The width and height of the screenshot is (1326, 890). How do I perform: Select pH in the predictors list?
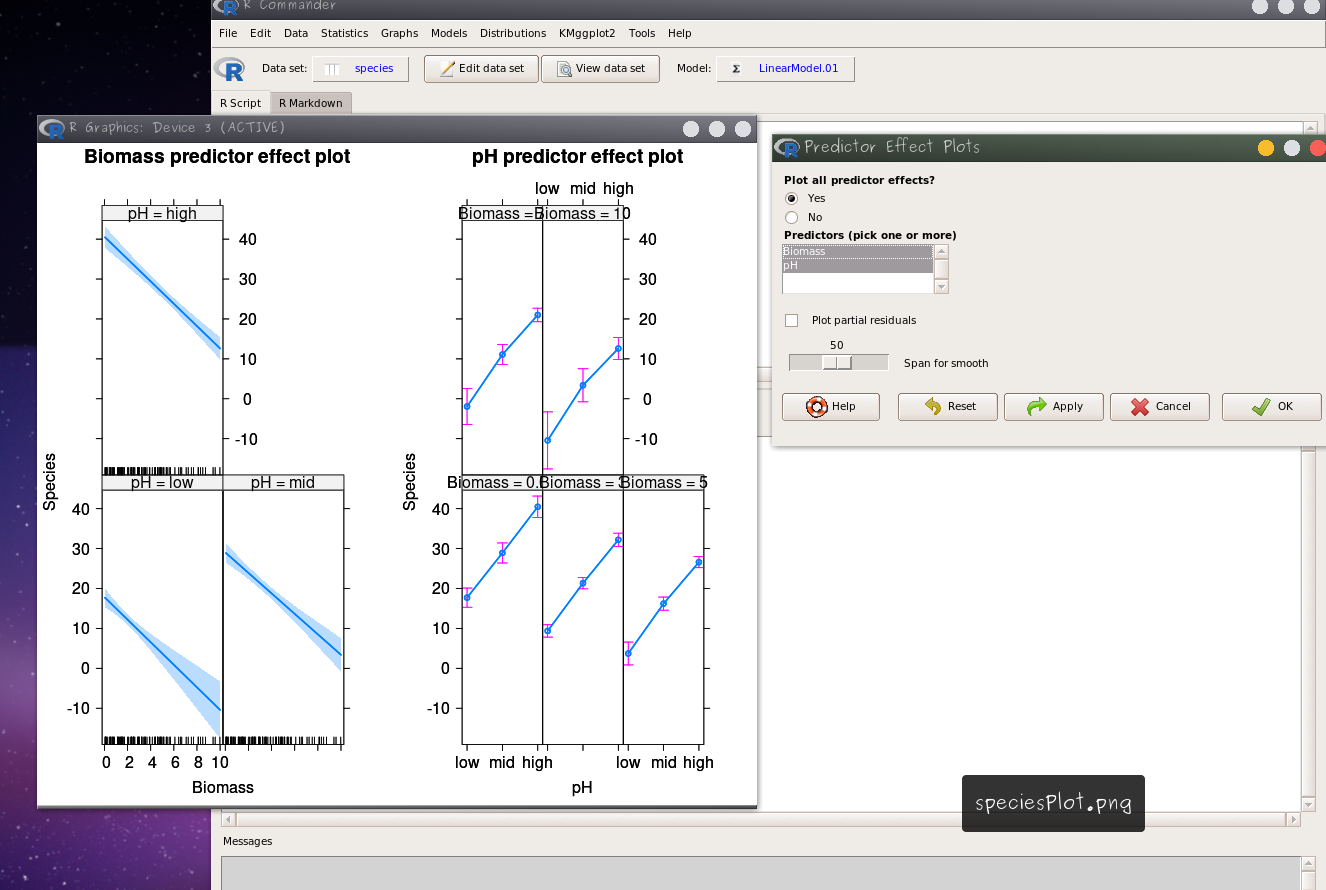click(x=856, y=266)
